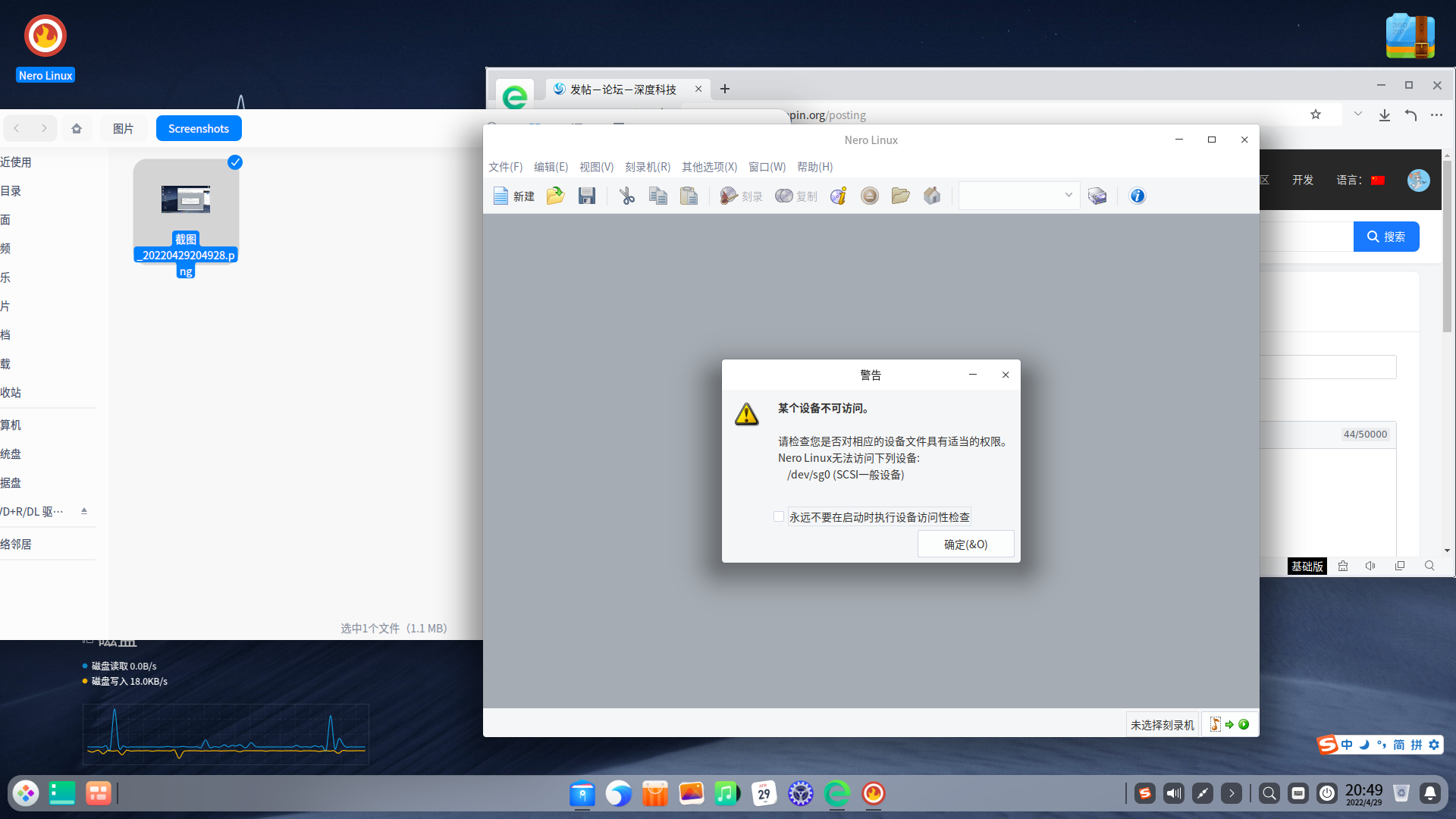Expand the recorder selection combo box
This screenshot has height=819, width=1456.
point(1067,196)
